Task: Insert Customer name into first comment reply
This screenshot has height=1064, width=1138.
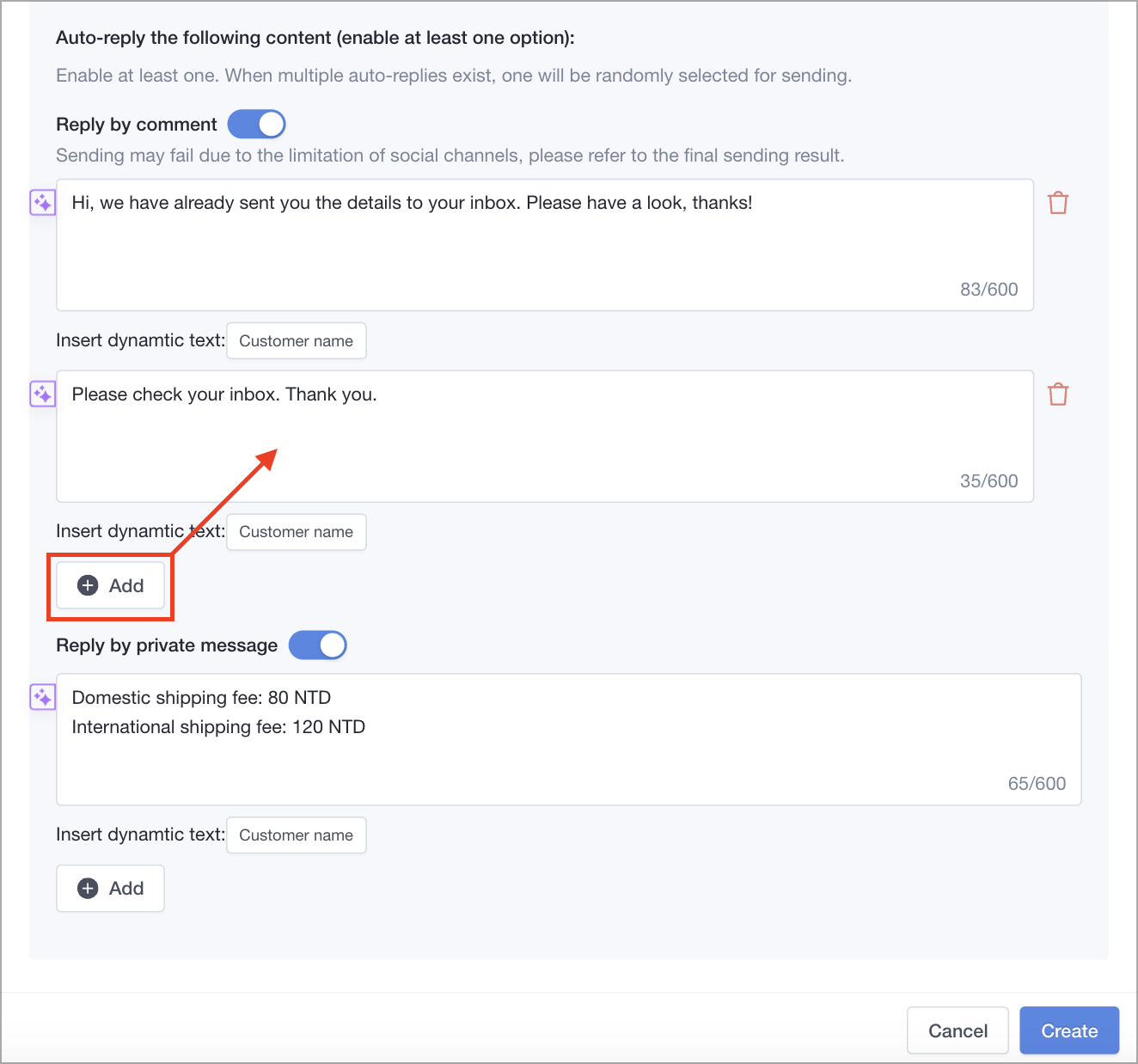Action: tap(297, 340)
